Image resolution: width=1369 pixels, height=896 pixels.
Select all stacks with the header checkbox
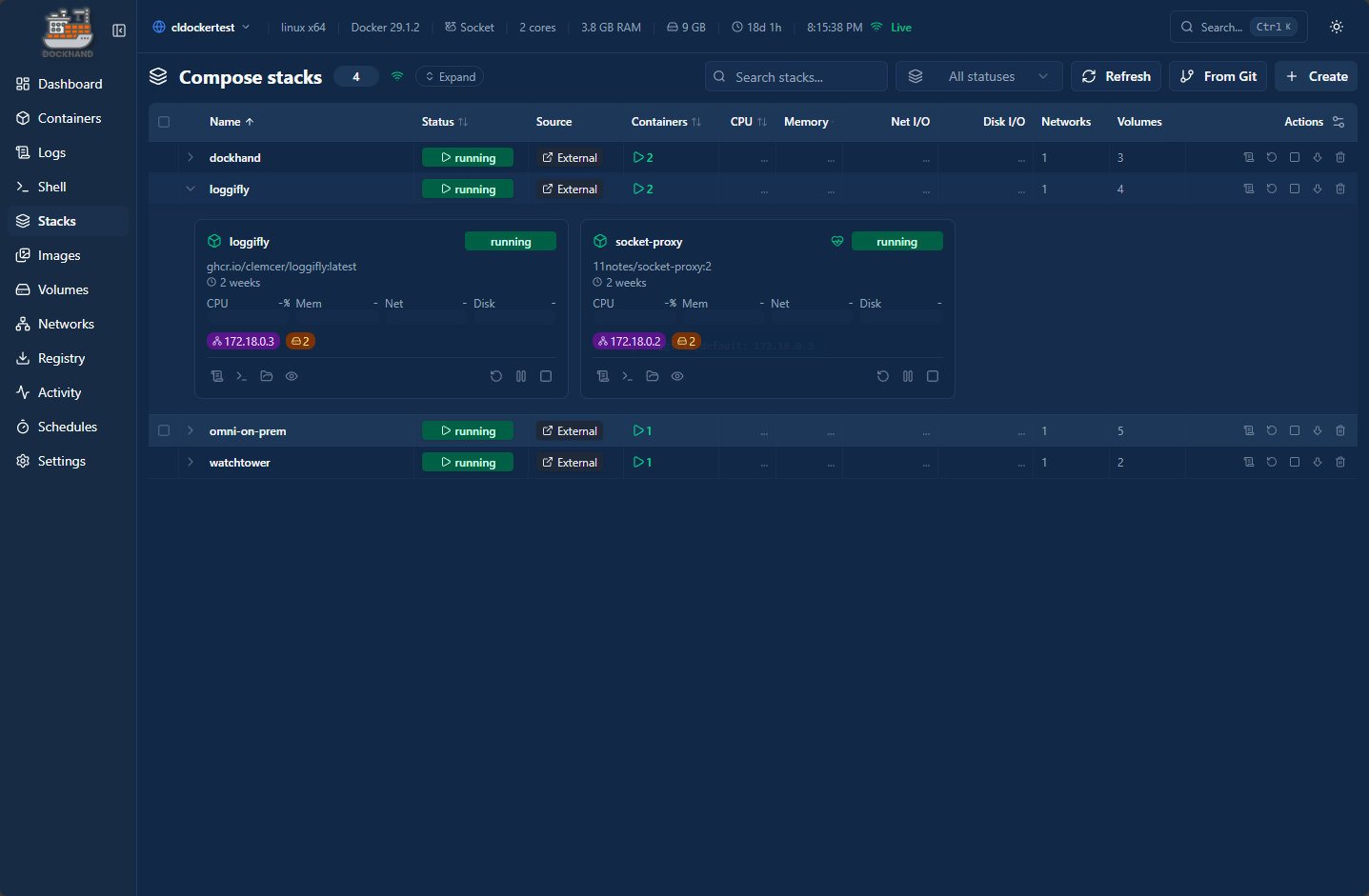[x=164, y=122]
